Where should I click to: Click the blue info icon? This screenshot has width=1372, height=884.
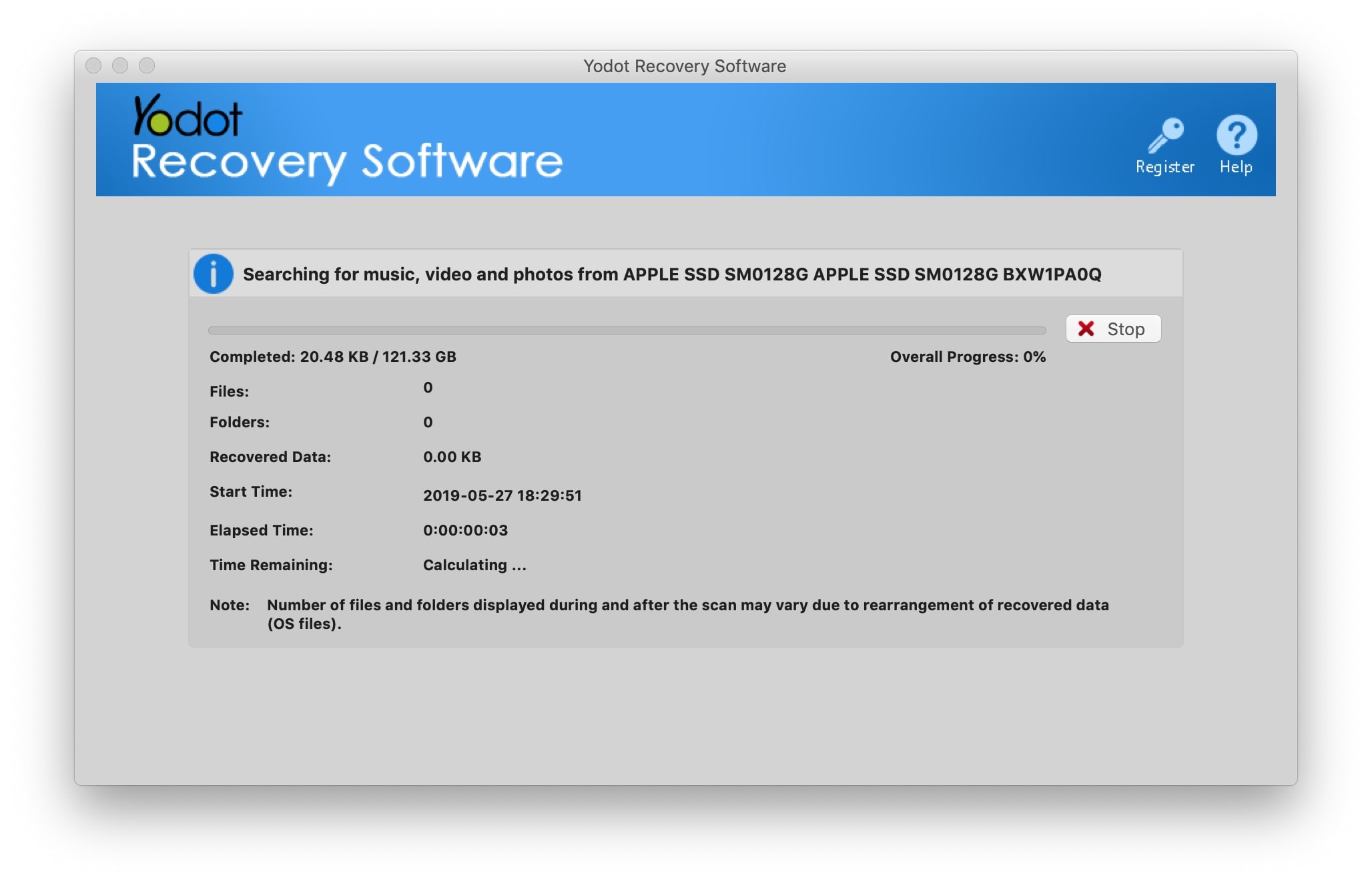click(214, 274)
